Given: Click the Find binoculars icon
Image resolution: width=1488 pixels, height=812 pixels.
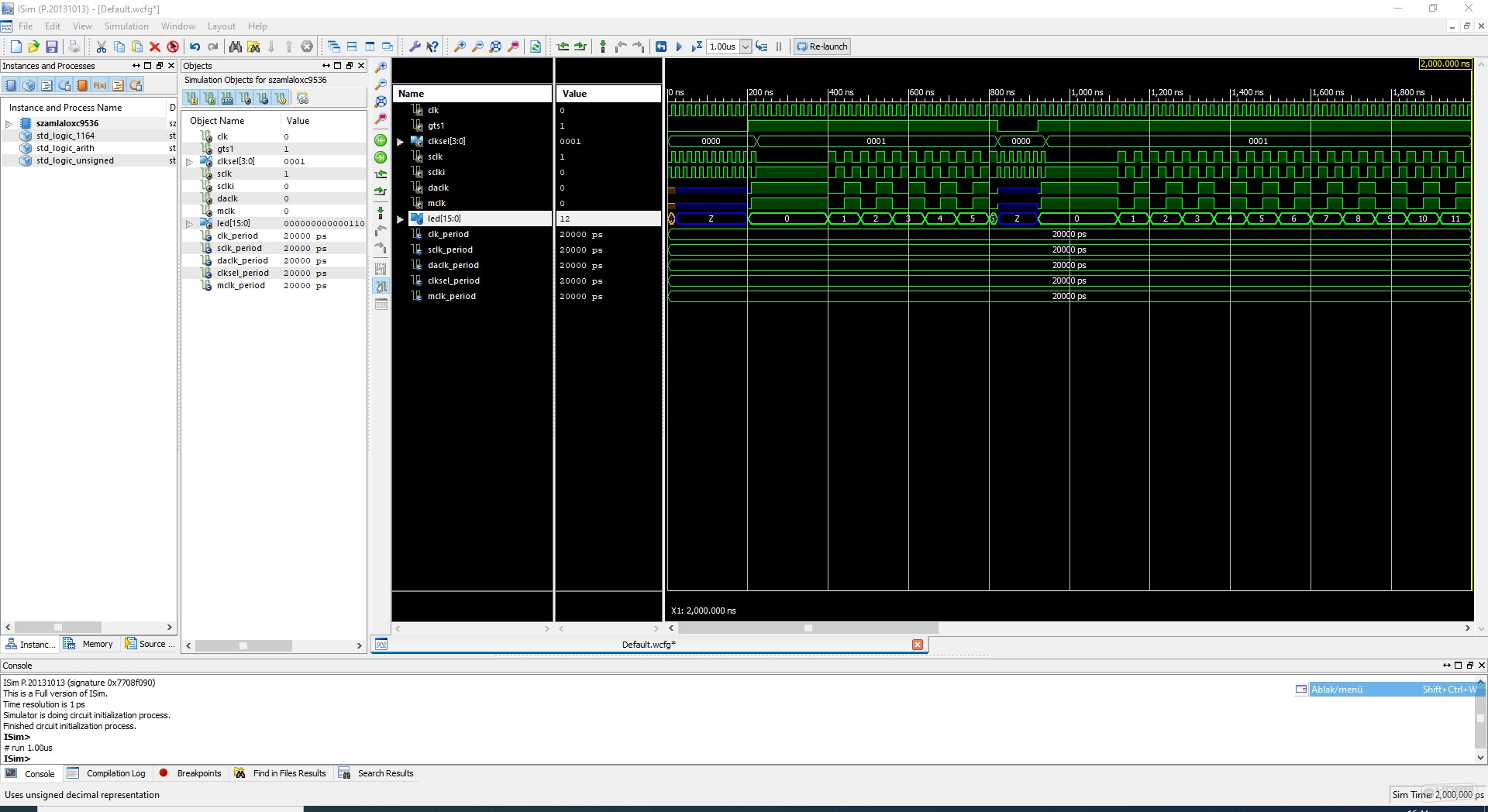Looking at the screenshot, I should tap(235, 46).
